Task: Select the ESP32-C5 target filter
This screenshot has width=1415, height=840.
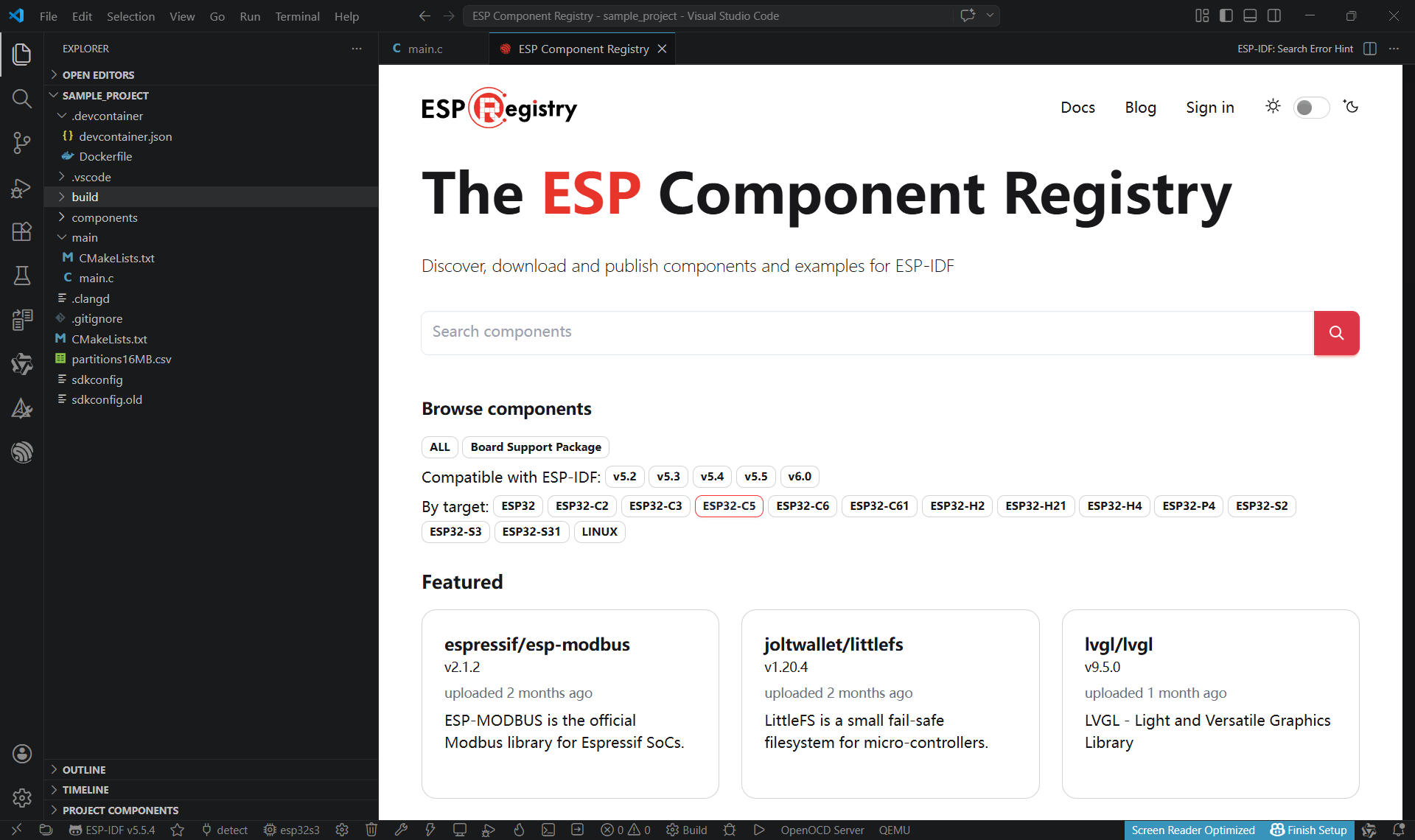Action: pos(728,506)
